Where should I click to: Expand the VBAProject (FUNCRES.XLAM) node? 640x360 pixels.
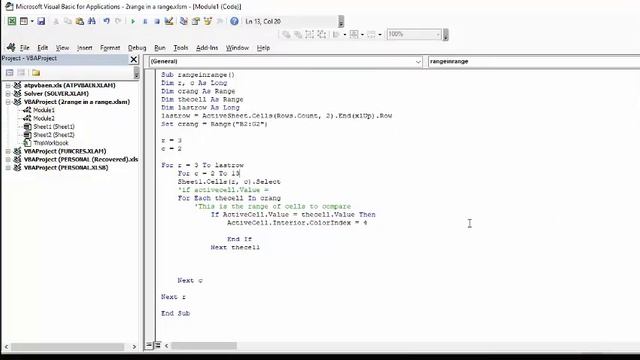pos(8,151)
